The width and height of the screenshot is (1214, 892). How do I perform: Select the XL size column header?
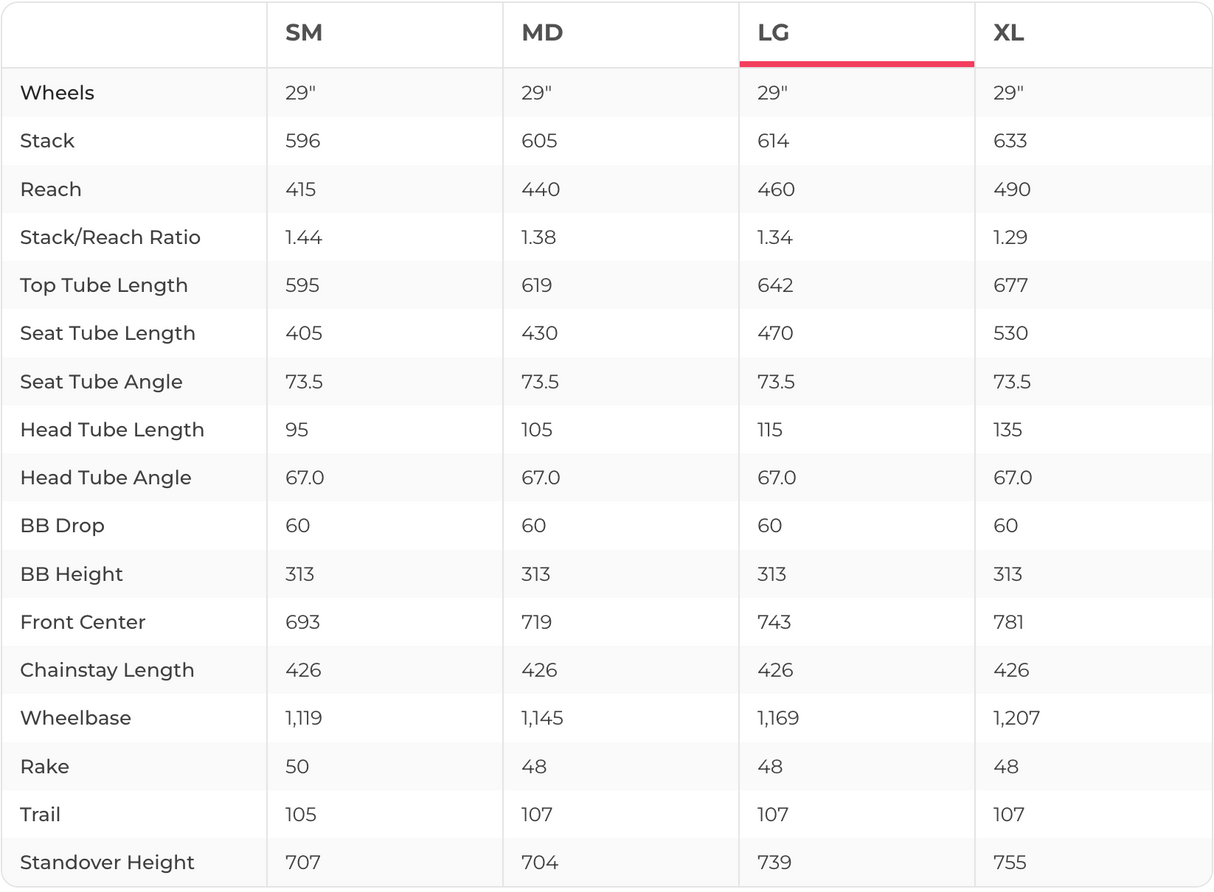[1008, 33]
